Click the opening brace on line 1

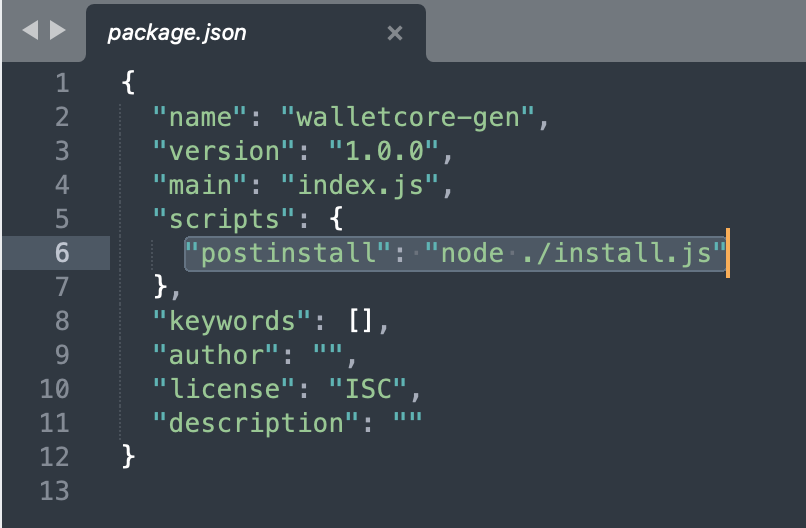coord(127,83)
